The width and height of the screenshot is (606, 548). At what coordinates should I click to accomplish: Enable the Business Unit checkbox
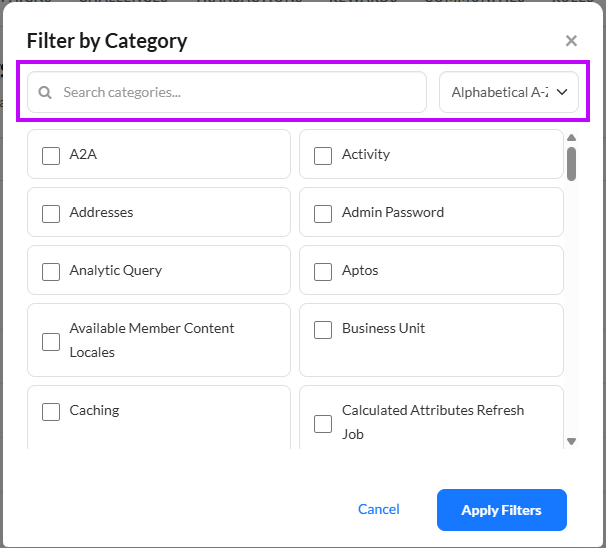[x=323, y=329]
